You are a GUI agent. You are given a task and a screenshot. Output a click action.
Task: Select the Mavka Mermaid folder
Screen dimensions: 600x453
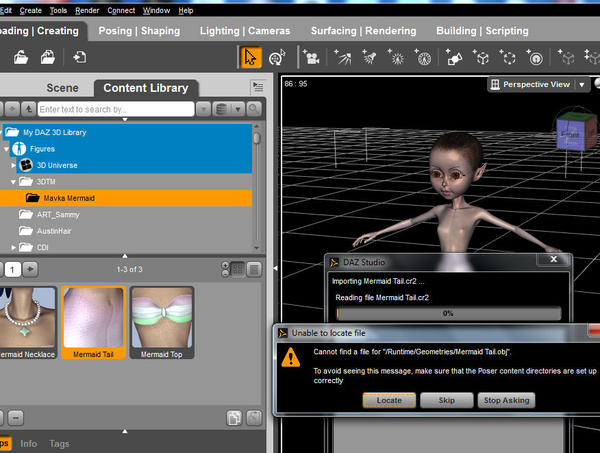pos(126,198)
